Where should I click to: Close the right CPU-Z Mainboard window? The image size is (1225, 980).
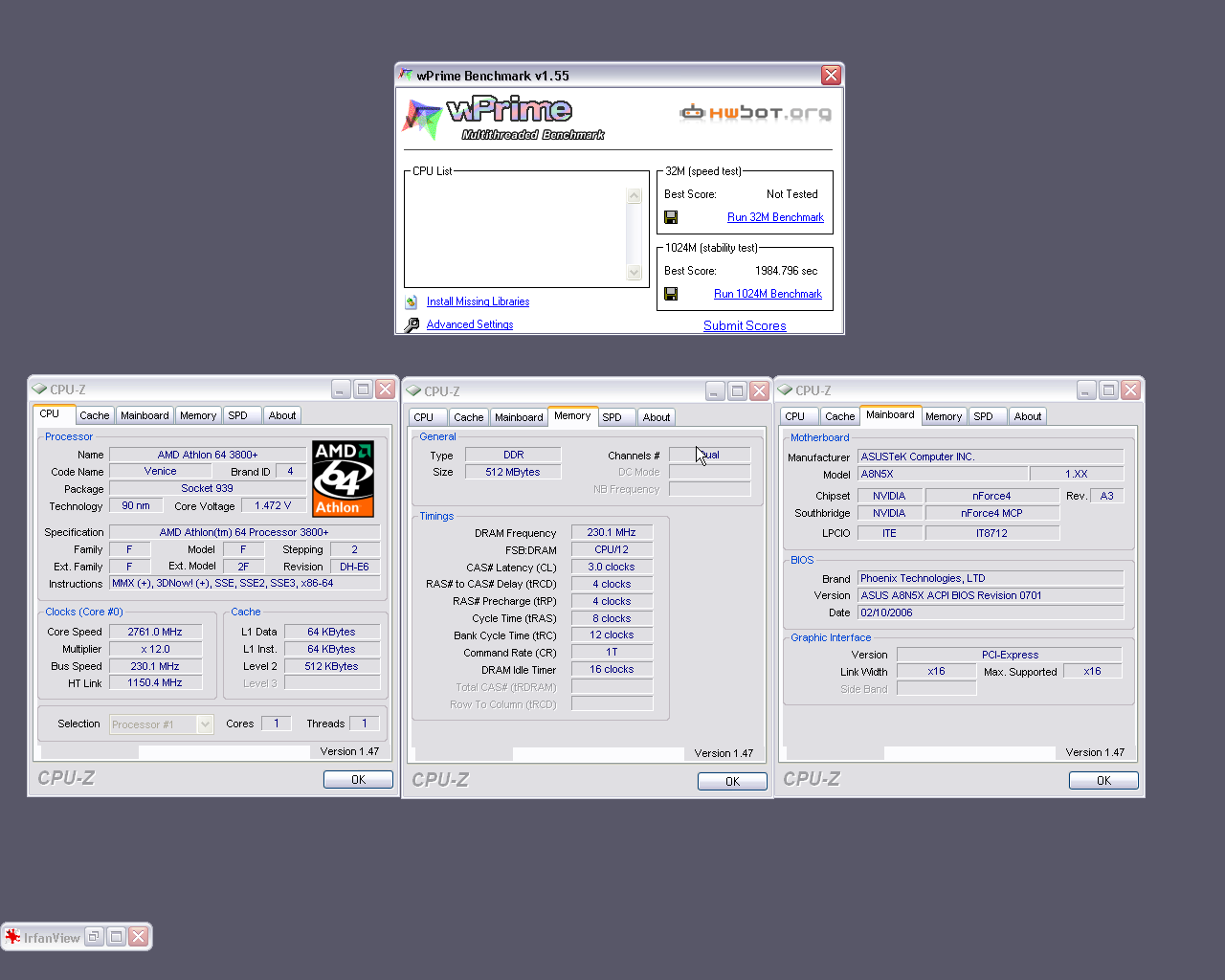pos(1130,390)
